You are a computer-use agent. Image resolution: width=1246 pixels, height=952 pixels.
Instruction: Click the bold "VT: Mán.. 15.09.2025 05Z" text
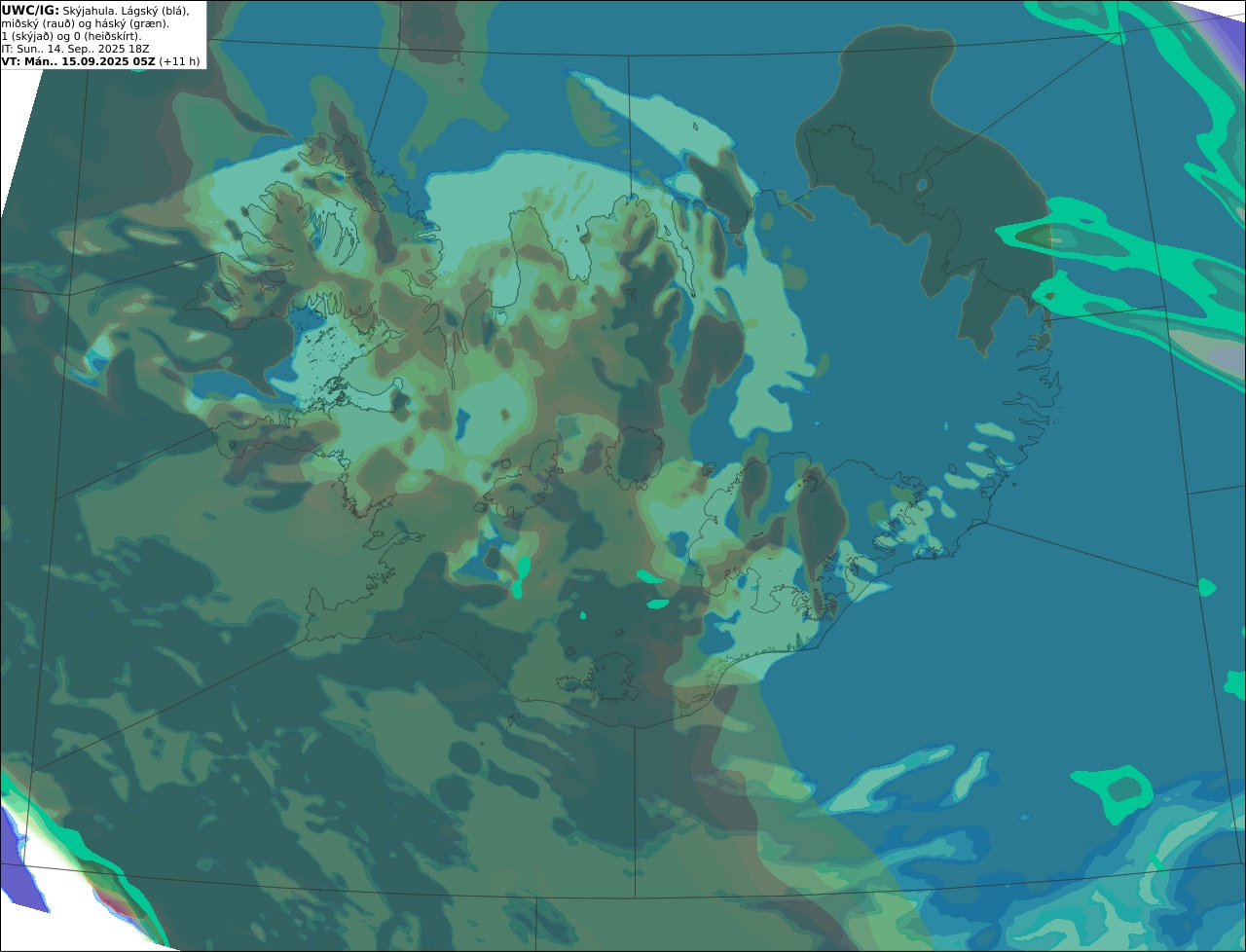click(78, 61)
